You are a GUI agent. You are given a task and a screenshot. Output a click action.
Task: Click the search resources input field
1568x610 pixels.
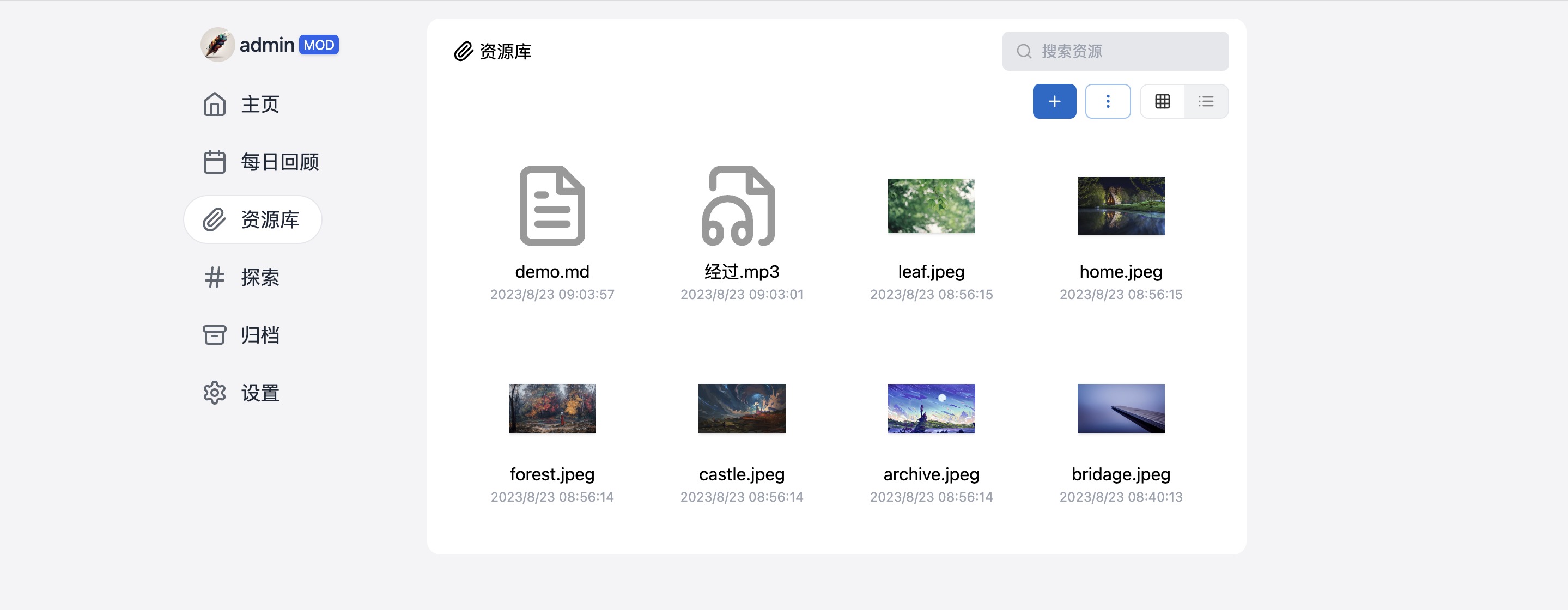tap(1126, 51)
